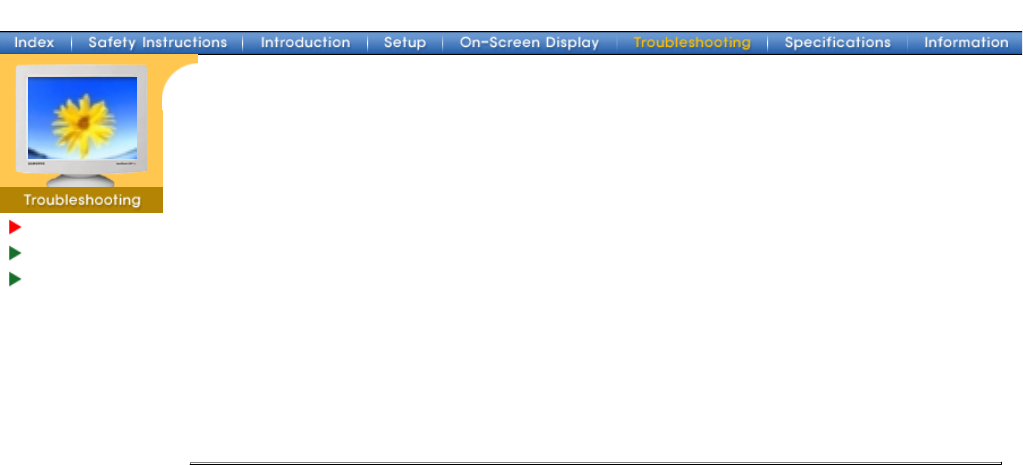Open the Index tab
Image resolution: width=1023 pixels, height=465 pixels.
(x=35, y=43)
